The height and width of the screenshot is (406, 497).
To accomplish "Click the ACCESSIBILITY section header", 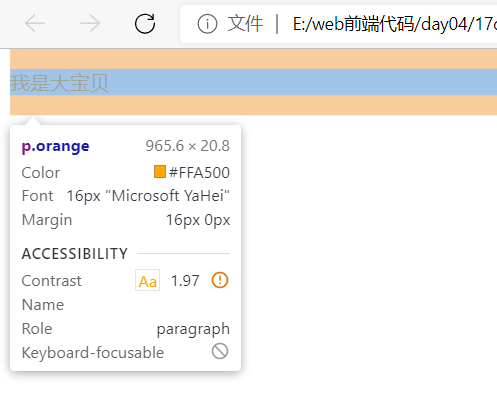I will [75, 254].
